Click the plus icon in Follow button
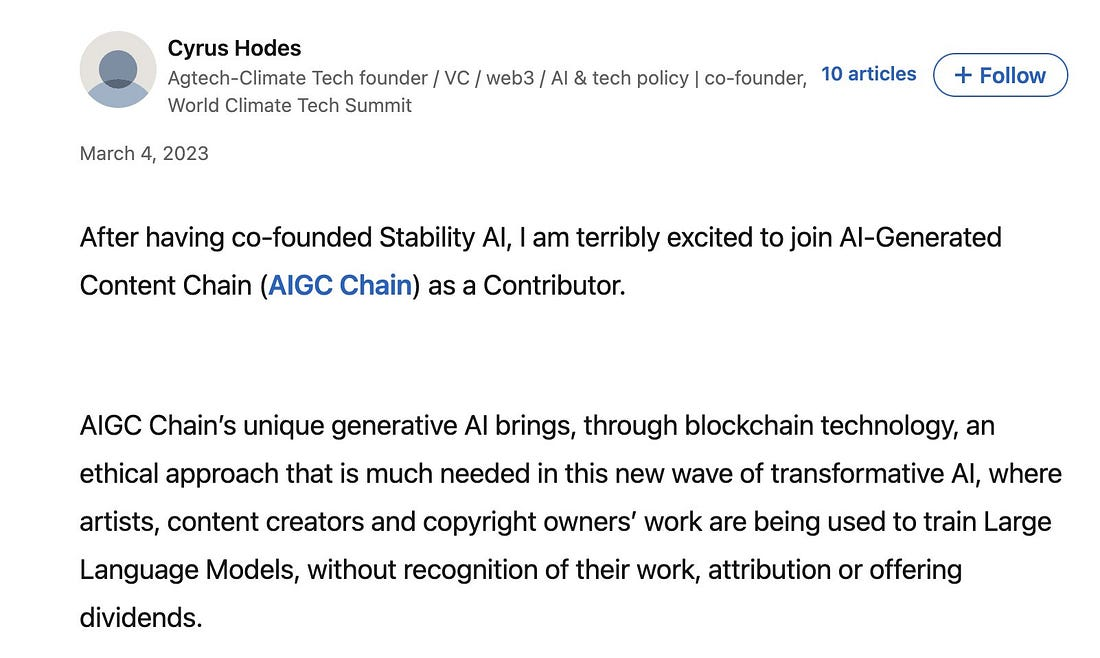1100x658 pixels. coord(963,75)
